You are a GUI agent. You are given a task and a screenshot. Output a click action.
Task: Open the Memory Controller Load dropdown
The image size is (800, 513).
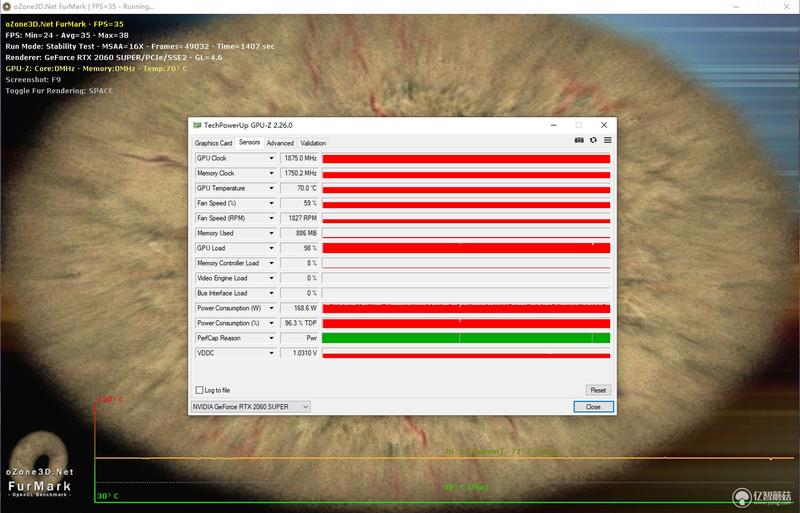coord(271,263)
